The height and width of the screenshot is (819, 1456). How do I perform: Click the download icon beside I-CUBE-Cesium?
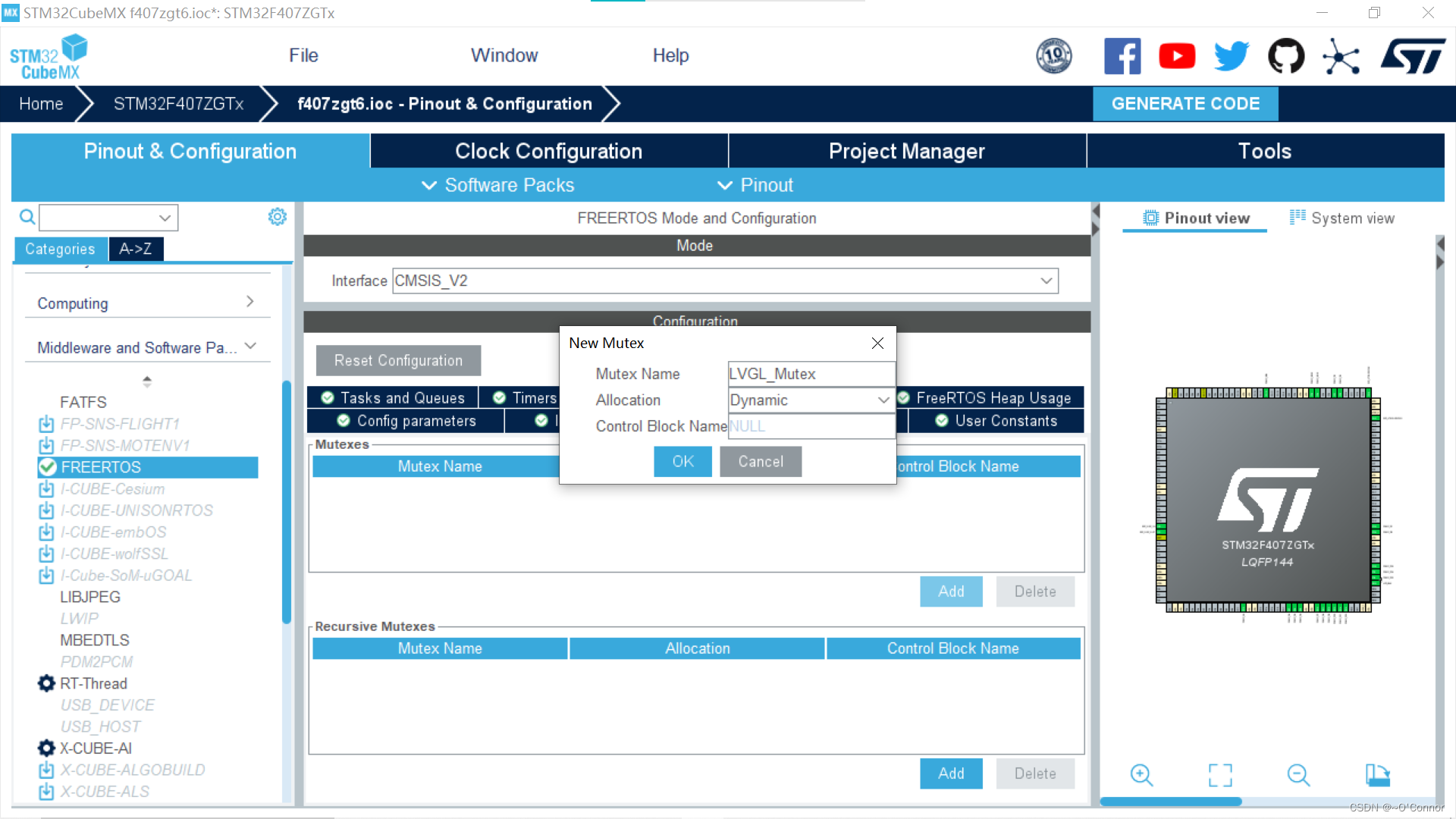click(46, 489)
